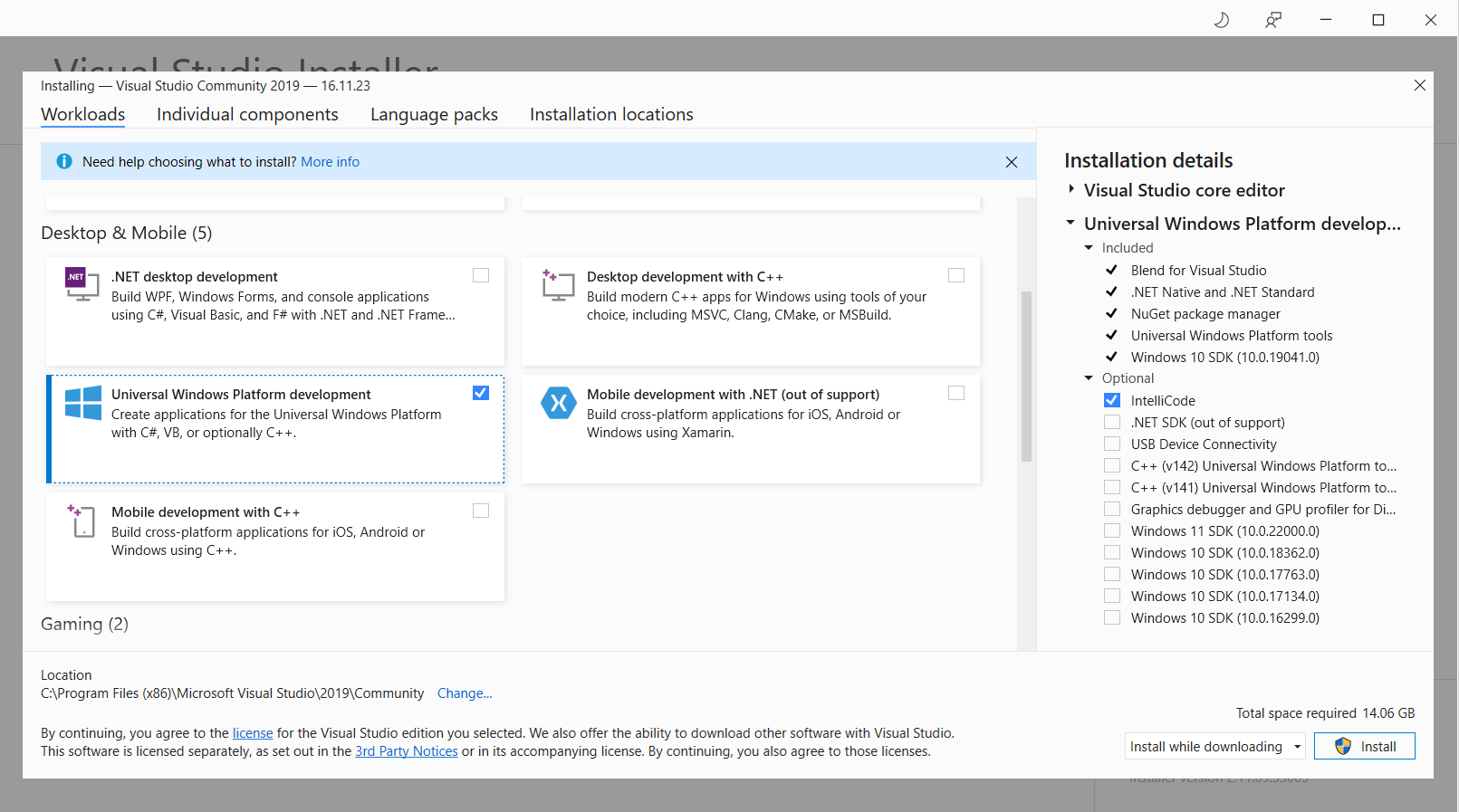The image size is (1459, 812).
Task: Check C++ (v142) Universal Windows Platform tools
Action: (1112, 465)
